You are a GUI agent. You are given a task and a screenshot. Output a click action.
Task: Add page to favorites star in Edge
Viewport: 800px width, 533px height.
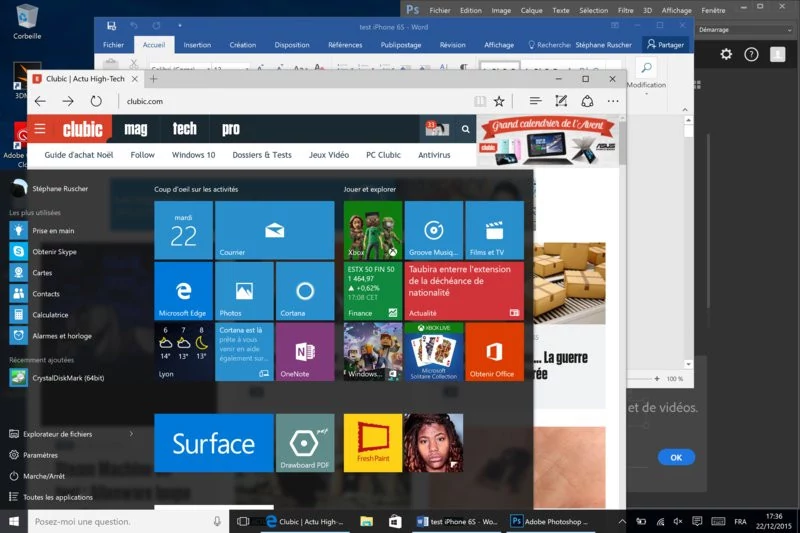pyautogui.click(x=499, y=101)
